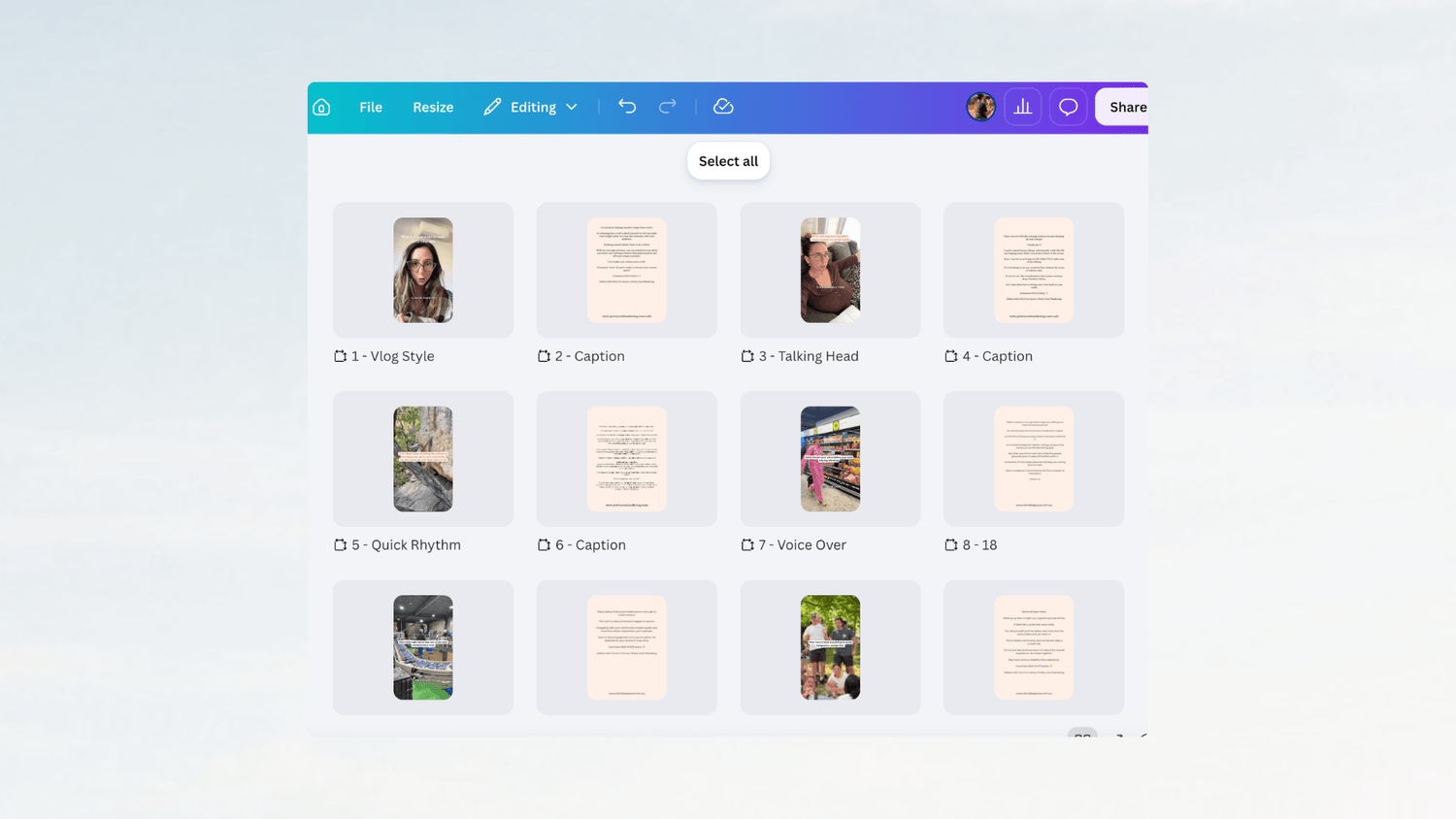Click notes icon beside 5 - Quick Rhythm
The image size is (1456, 819).
click(341, 545)
